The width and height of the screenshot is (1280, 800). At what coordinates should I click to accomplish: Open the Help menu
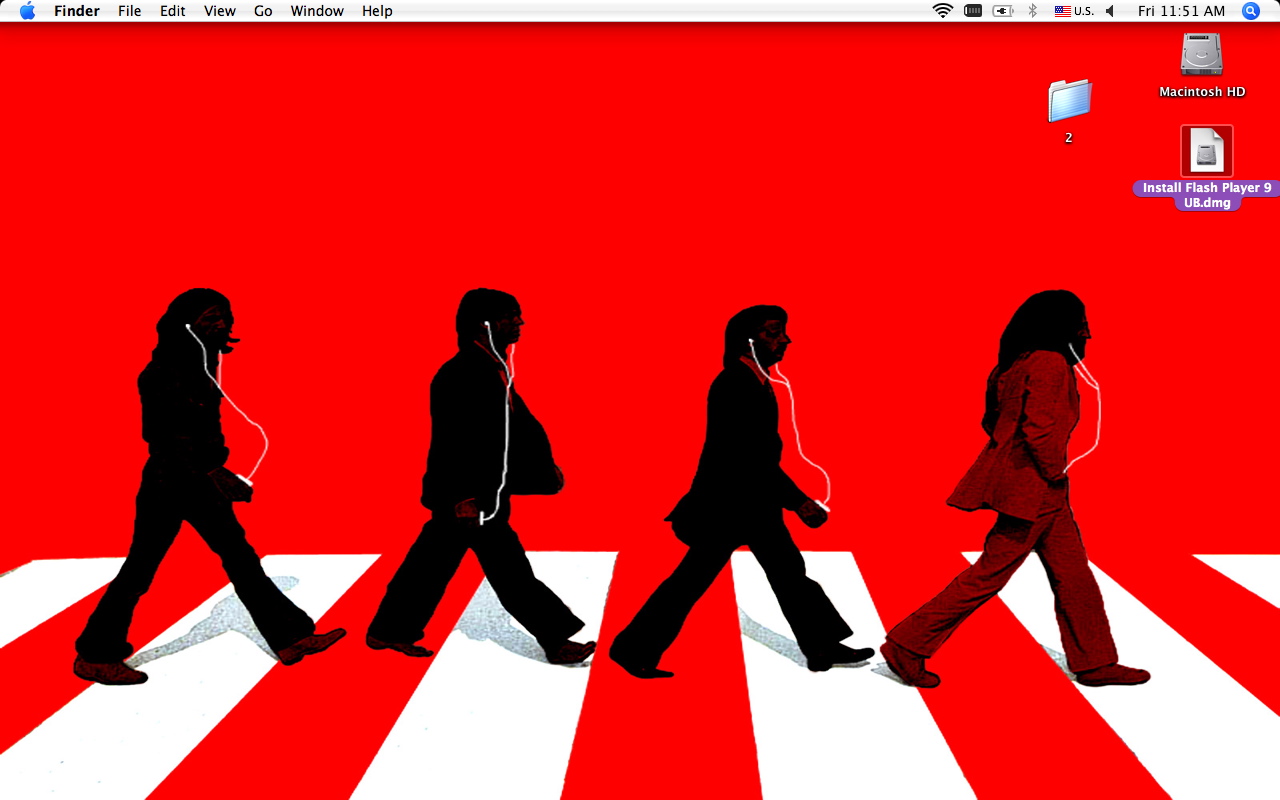coord(377,11)
